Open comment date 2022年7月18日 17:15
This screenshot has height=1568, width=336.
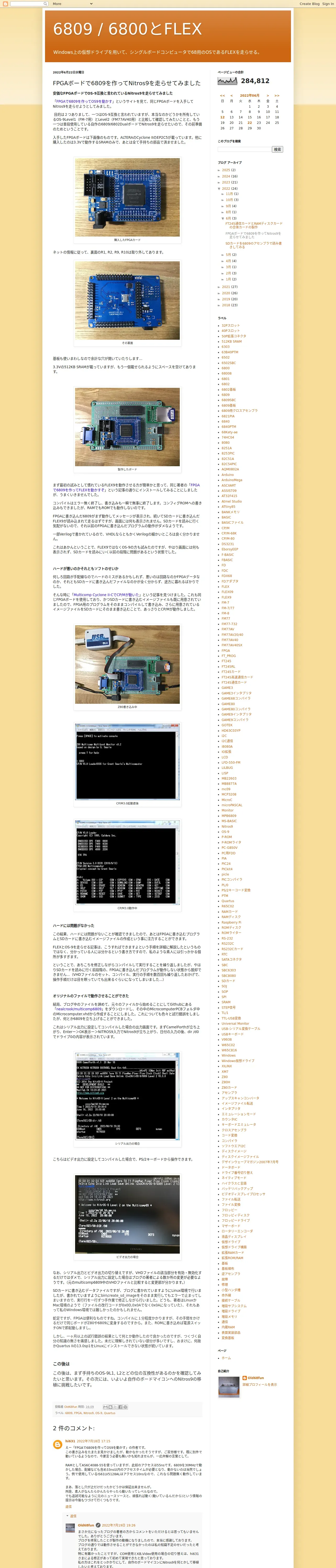93,1442
